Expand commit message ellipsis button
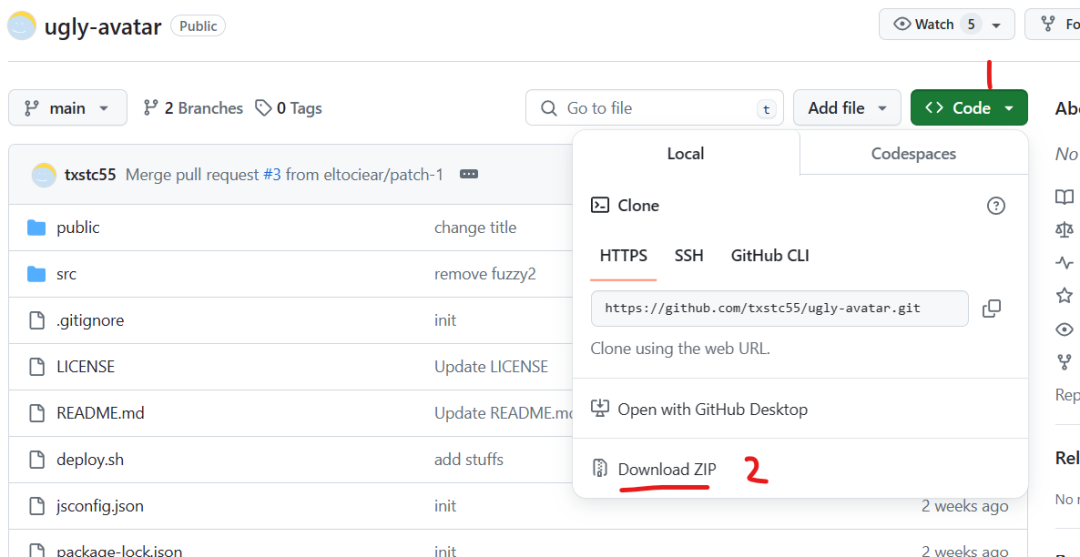The width and height of the screenshot is (1080, 557). coord(469,174)
